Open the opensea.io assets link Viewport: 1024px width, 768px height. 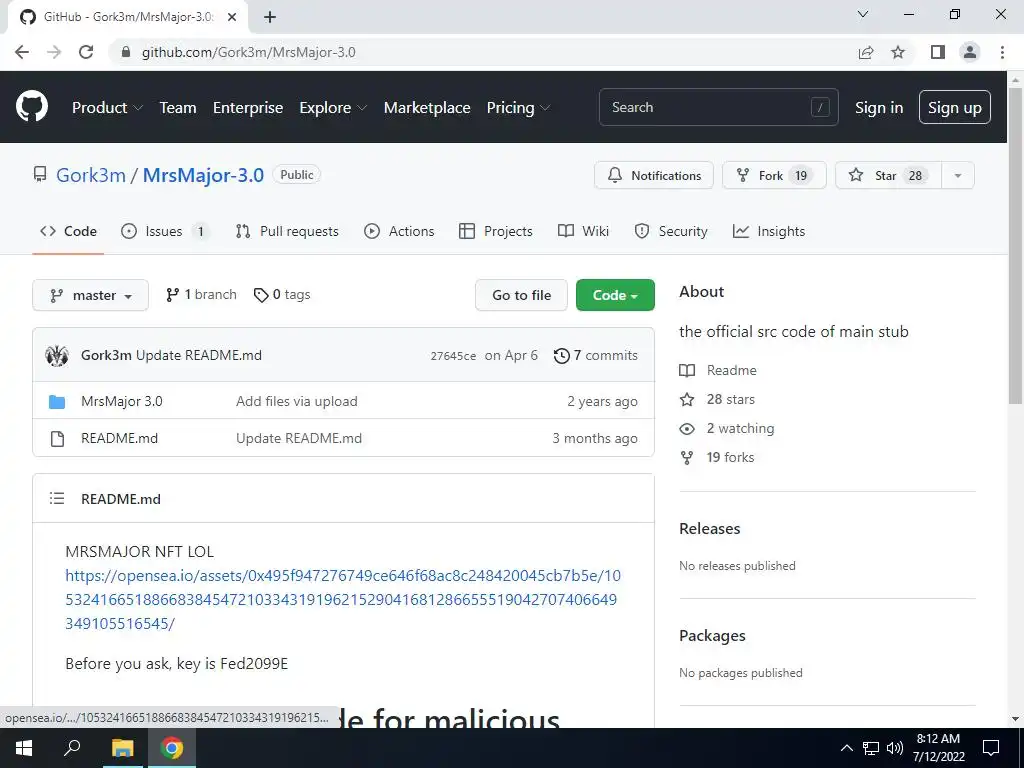point(343,600)
